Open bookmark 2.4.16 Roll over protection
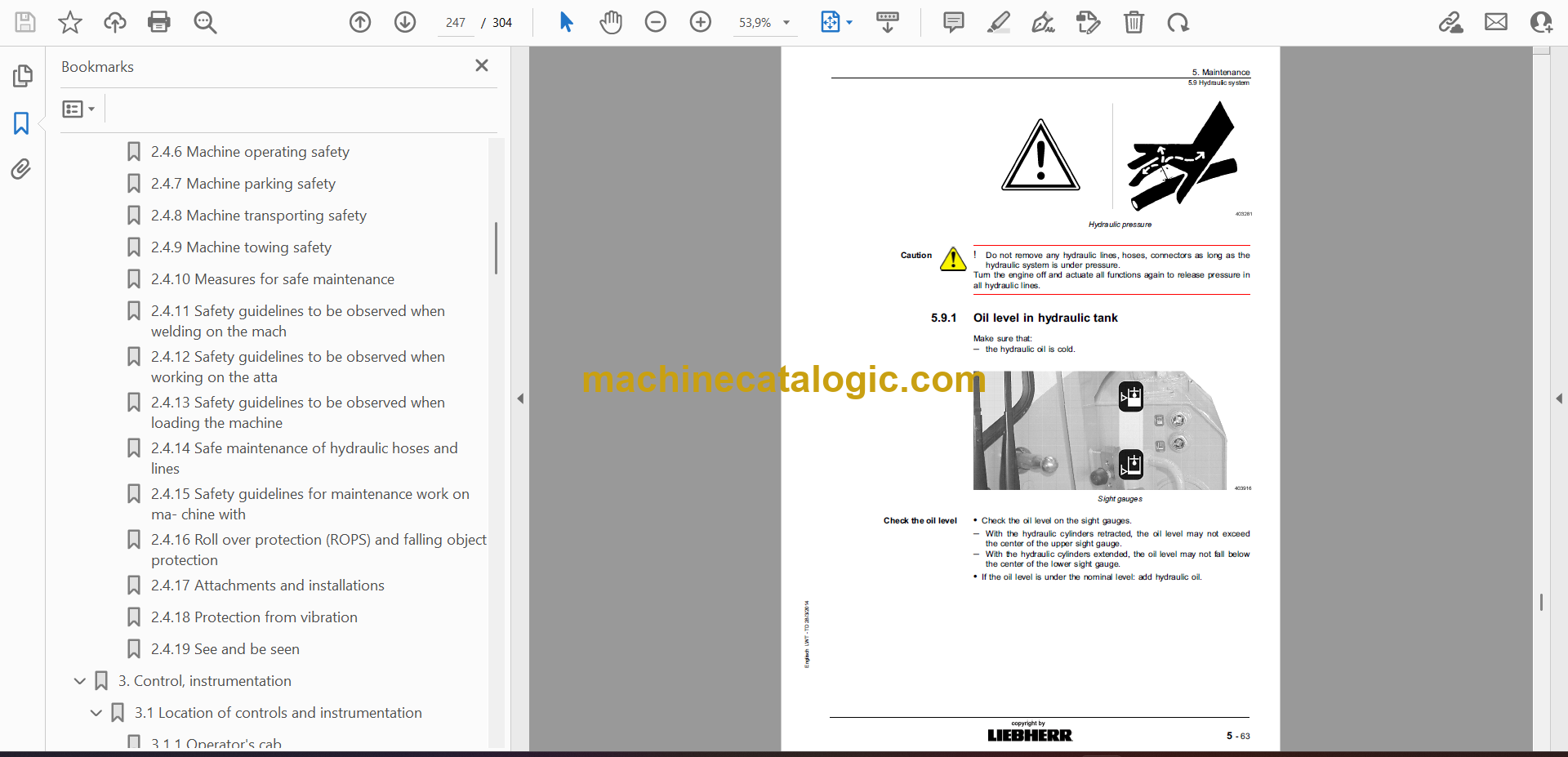The image size is (1568, 757). (318, 550)
